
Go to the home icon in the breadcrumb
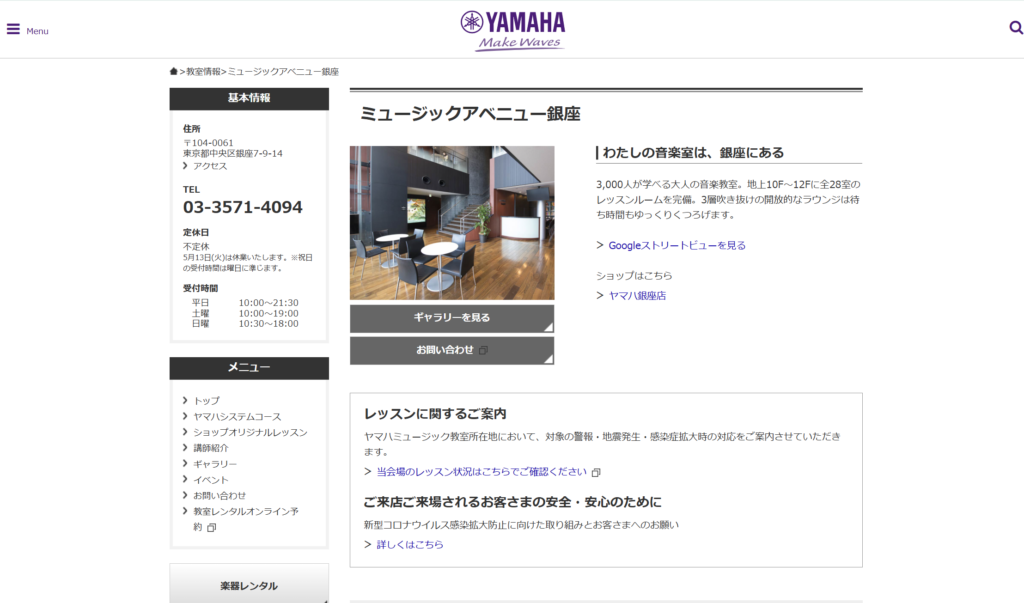(x=173, y=71)
